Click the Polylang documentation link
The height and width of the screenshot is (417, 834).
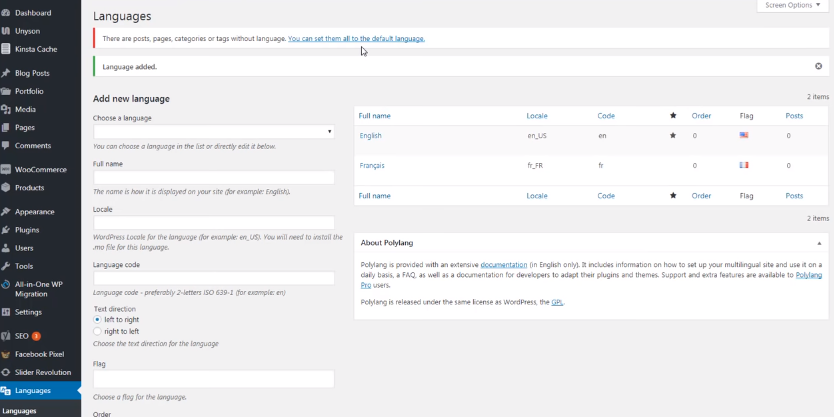[x=504, y=264]
